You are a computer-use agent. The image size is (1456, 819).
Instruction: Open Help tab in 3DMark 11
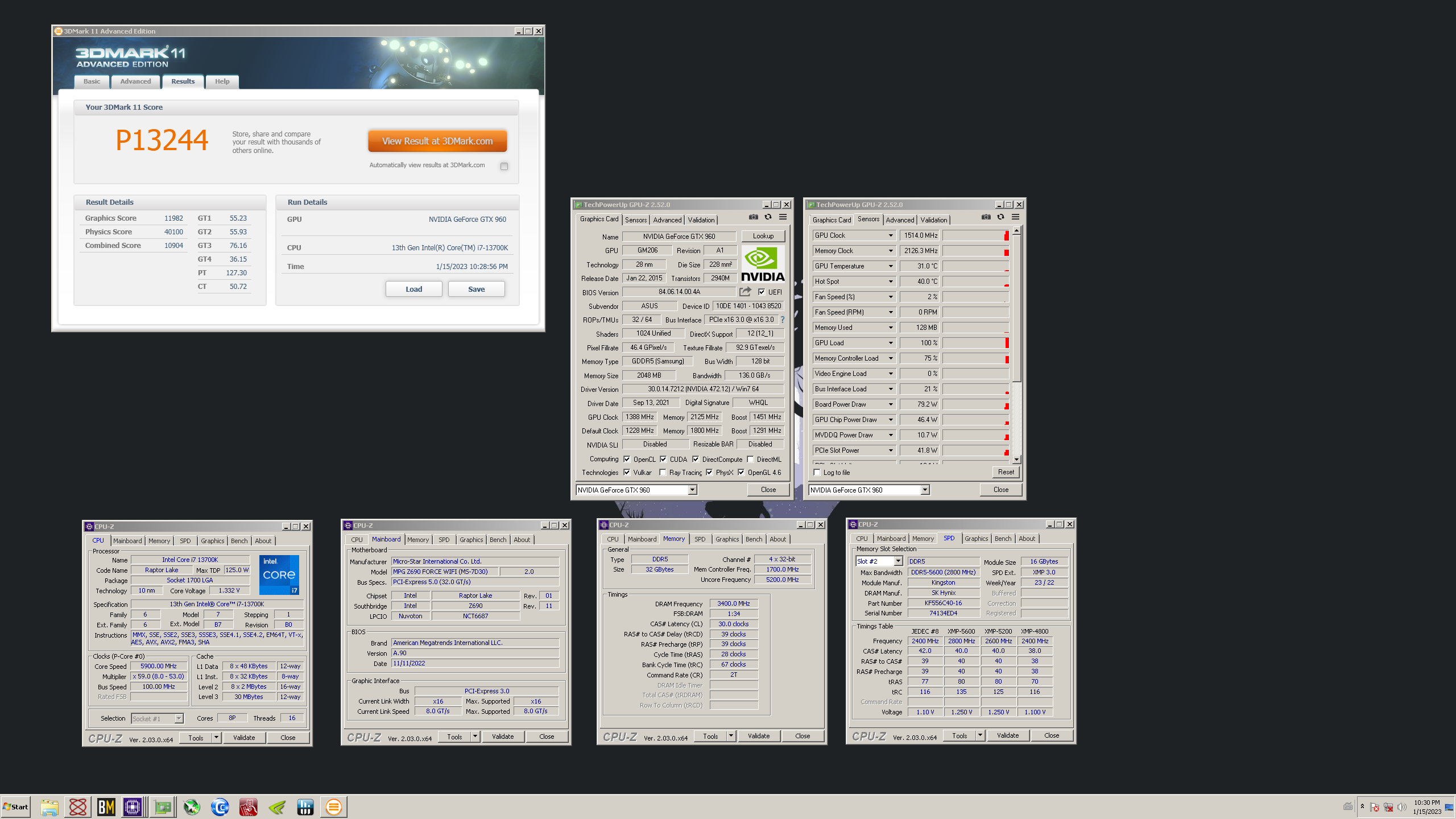click(x=222, y=81)
